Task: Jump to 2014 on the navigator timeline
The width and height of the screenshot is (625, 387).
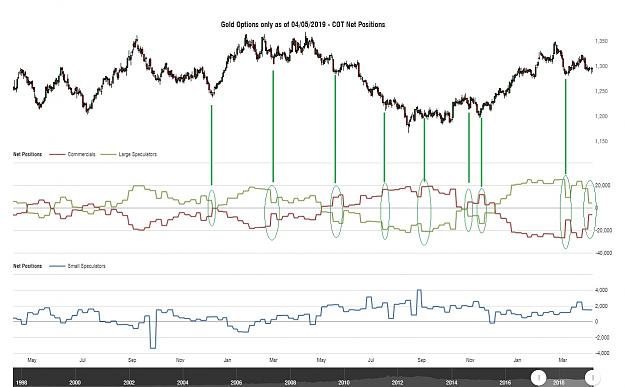Action: (x=451, y=382)
